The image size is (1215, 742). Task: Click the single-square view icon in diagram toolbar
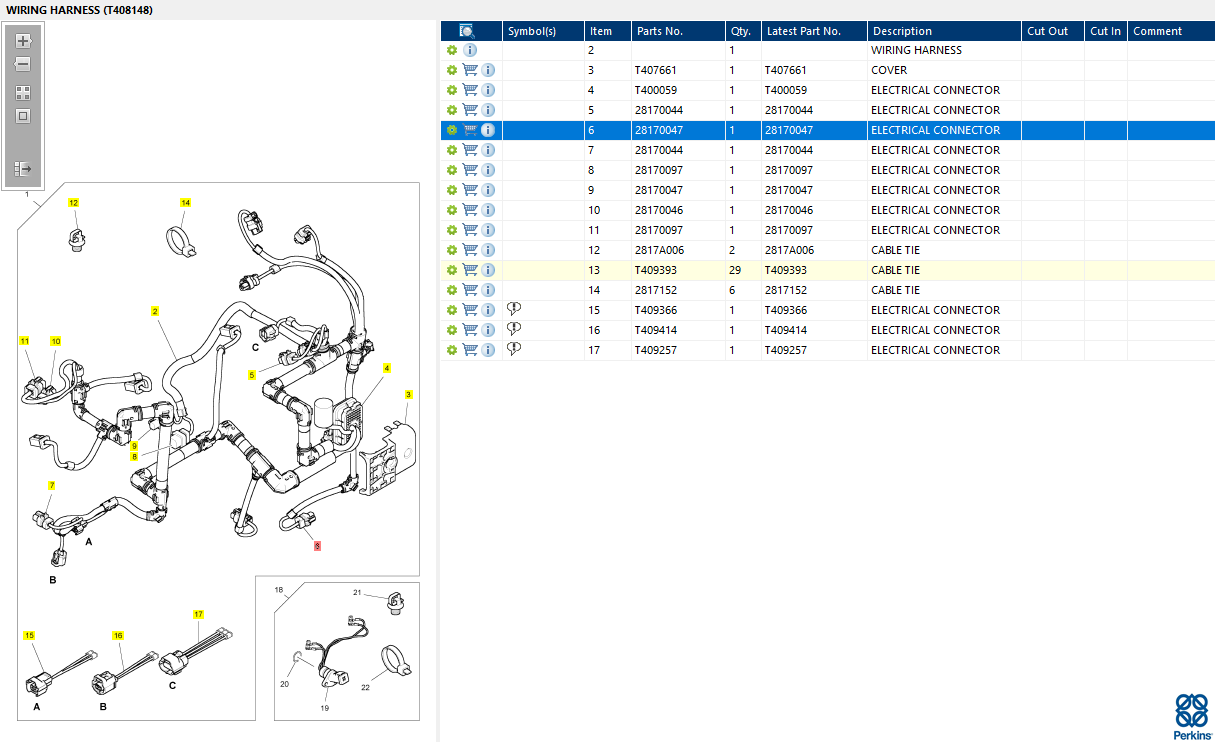point(23,116)
